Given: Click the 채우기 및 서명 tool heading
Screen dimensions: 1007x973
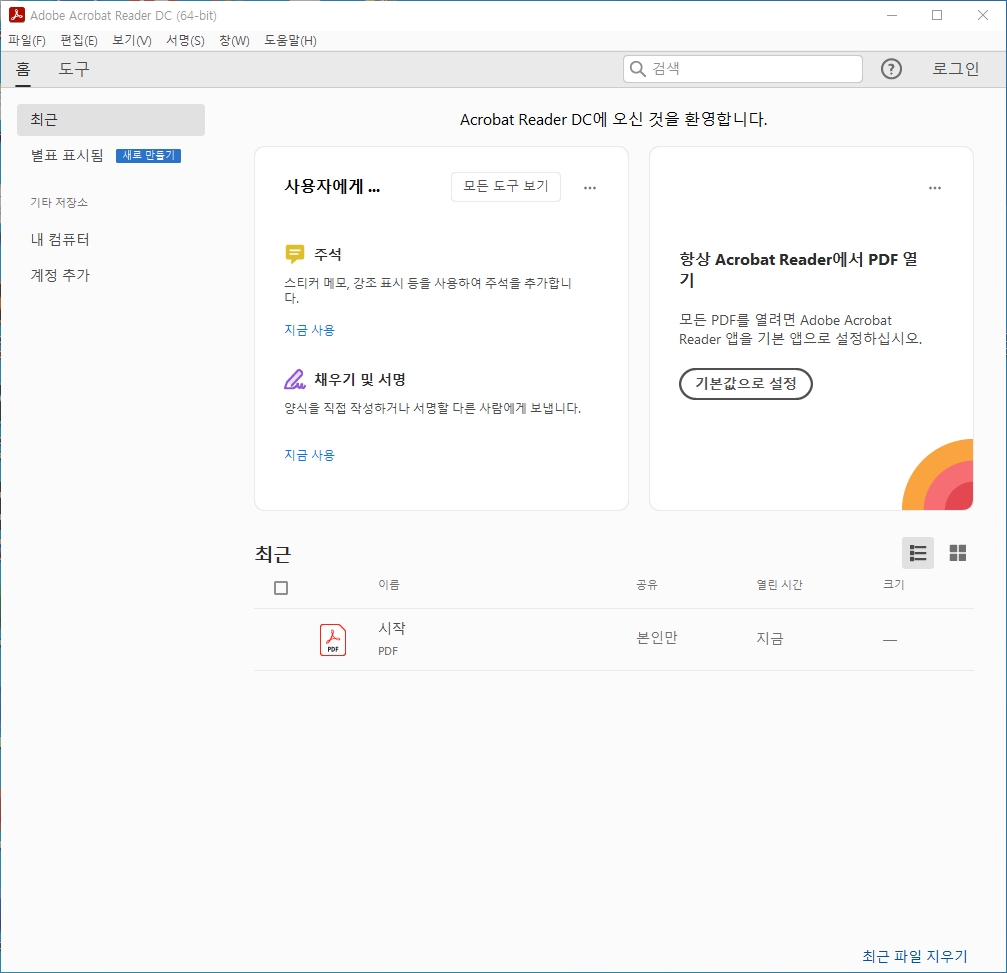Looking at the screenshot, I should click(x=360, y=380).
